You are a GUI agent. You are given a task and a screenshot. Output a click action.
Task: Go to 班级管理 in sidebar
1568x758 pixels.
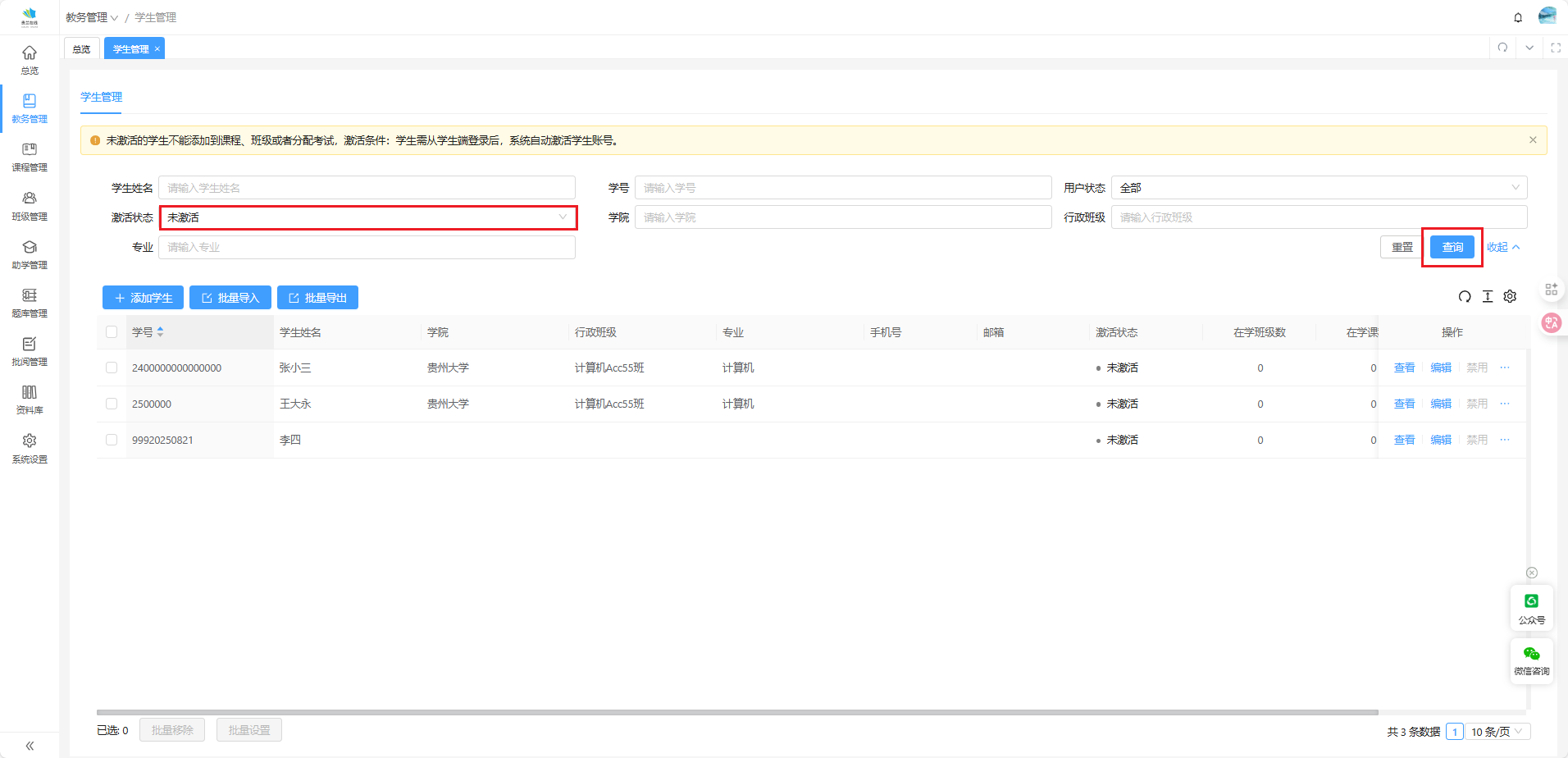pos(30,205)
